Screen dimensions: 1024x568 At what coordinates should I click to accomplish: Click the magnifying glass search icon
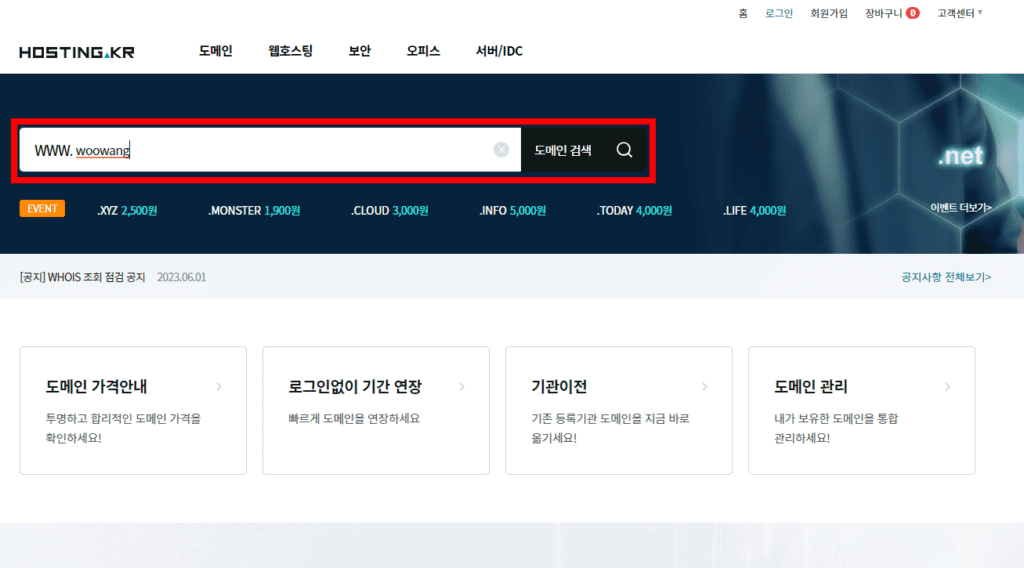click(x=624, y=150)
